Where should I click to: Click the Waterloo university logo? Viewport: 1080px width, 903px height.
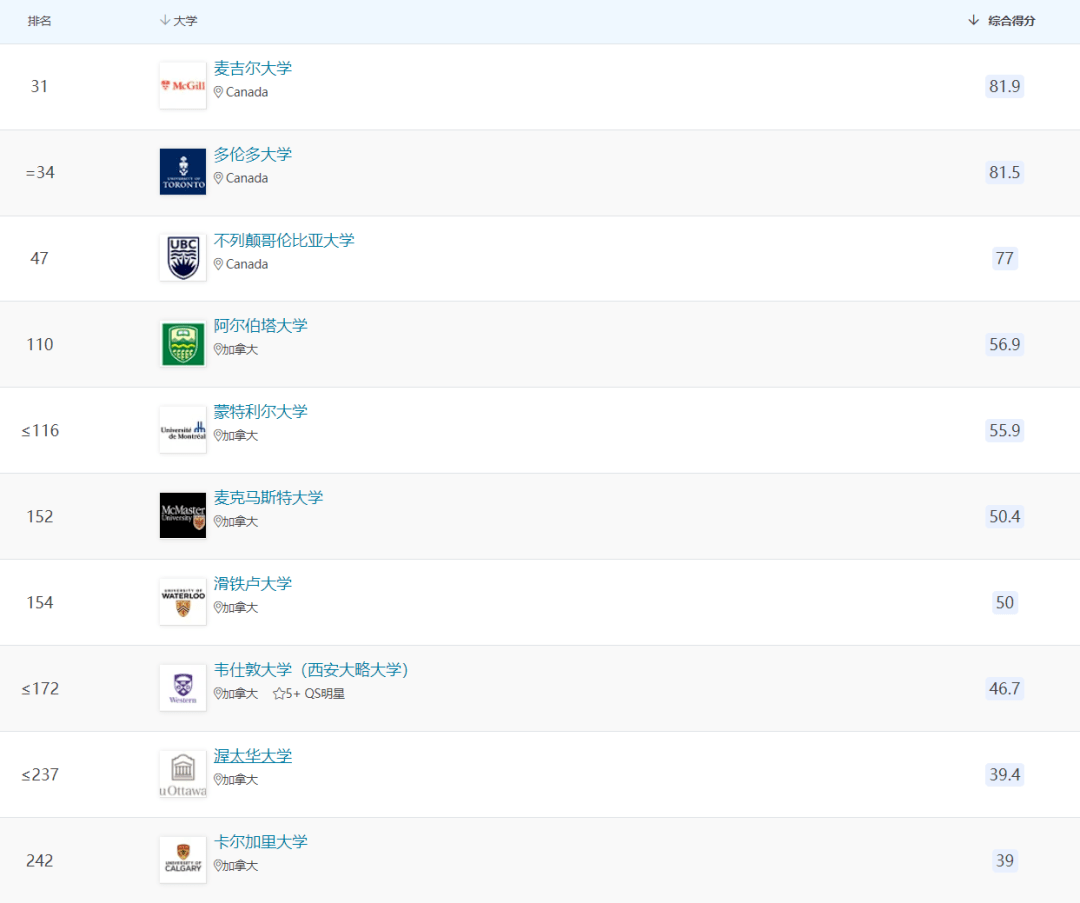[x=183, y=602]
